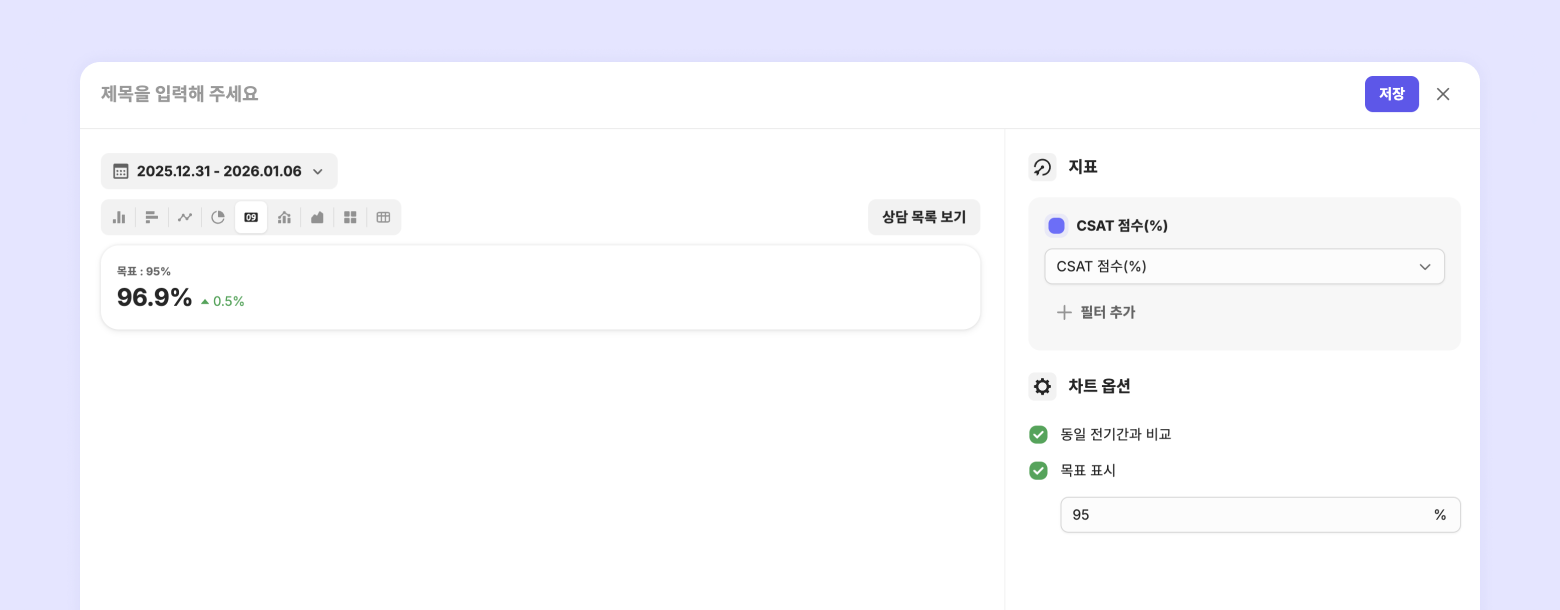The image size is (1560, 610).
Task: Click 필터 추가 to add filter
Action: coord(1096,312)
